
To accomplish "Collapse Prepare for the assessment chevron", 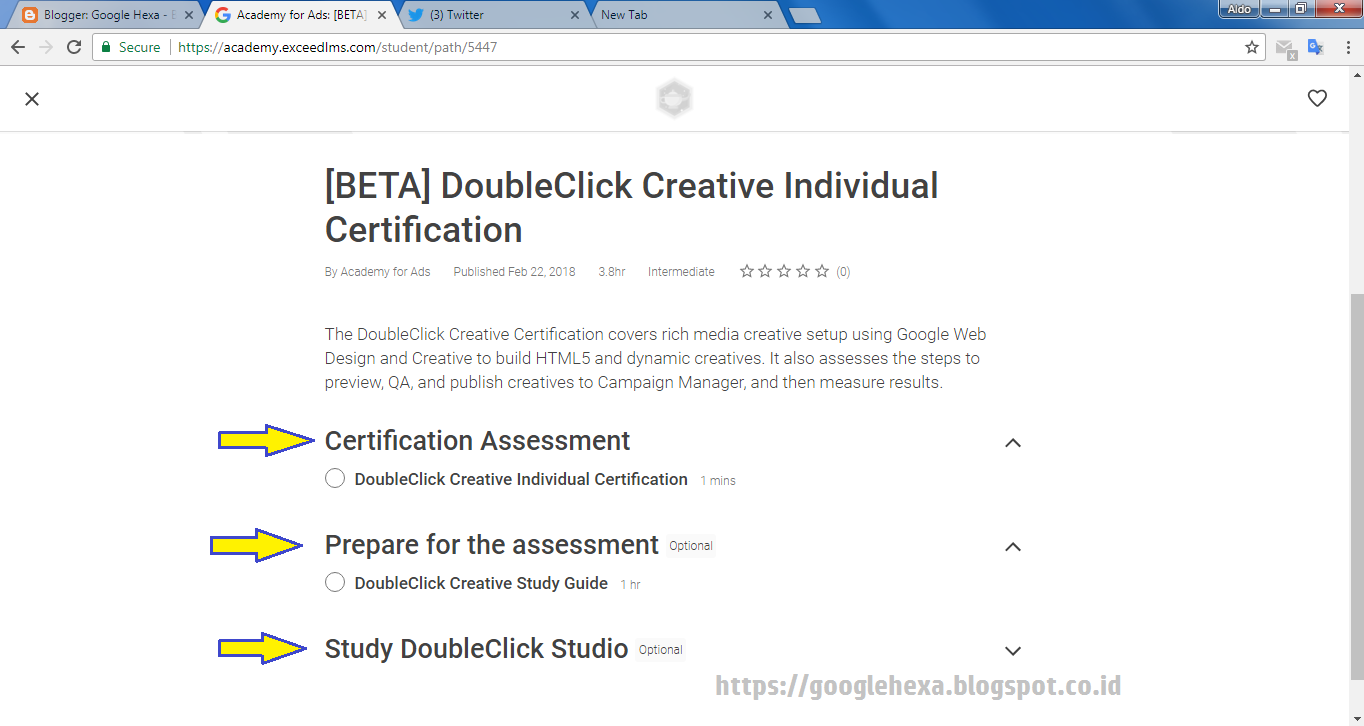I will click(1013, 546).
